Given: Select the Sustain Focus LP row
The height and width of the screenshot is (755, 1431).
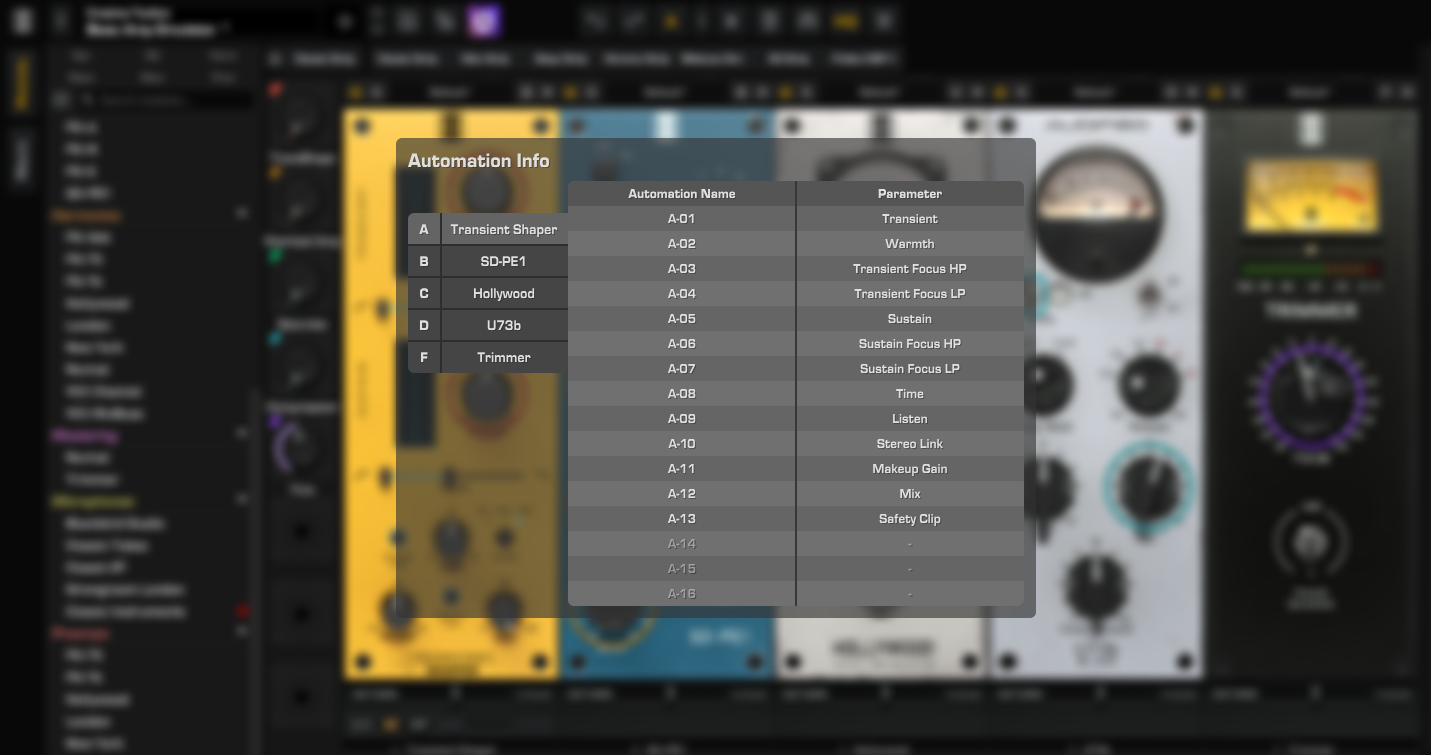Looking at the screenshot, I should pyautogui.click(x=795, y=368).
